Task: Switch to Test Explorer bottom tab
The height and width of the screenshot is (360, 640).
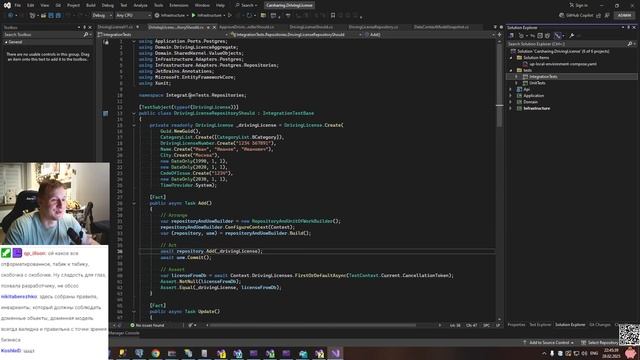Action: coord(540,325)
